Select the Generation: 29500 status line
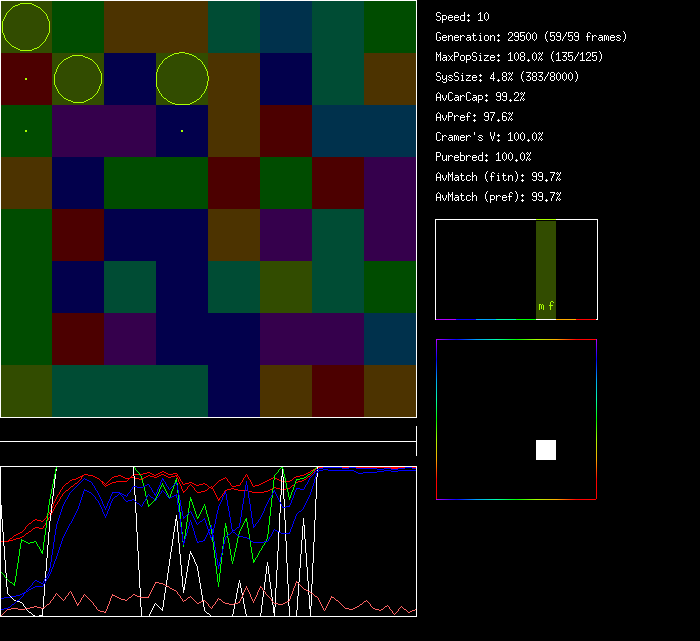Image resolution: width=700 pixels, height=641 pixels. 531,37
